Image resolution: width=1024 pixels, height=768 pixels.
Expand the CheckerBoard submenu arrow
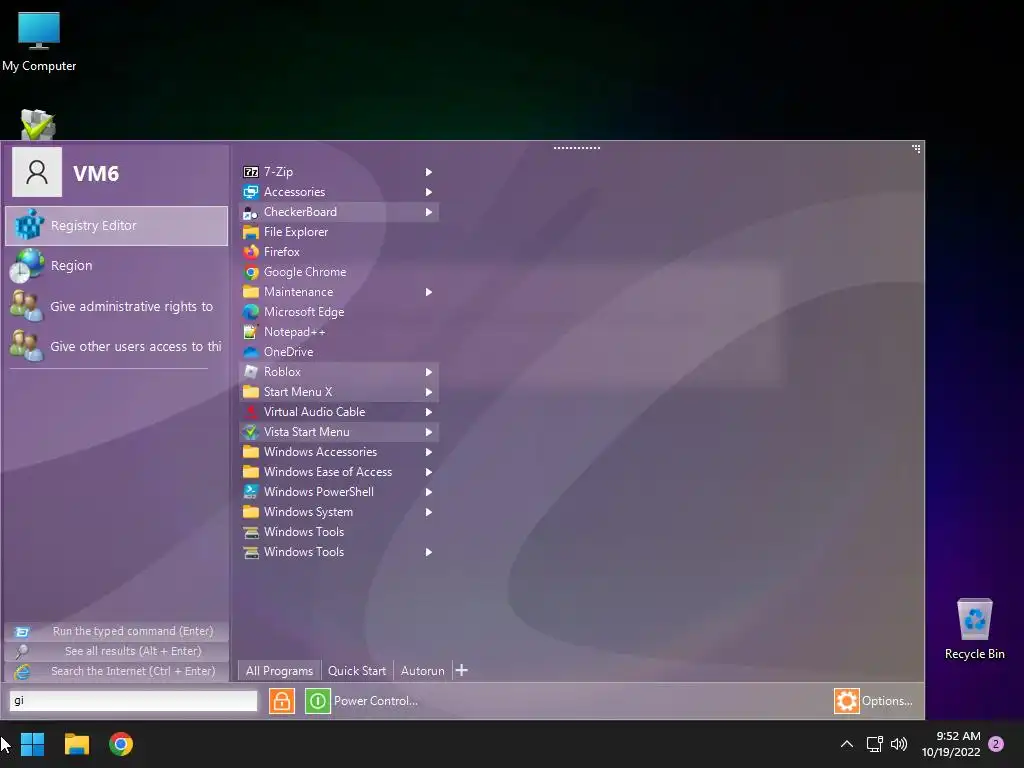tap(429, 212)
